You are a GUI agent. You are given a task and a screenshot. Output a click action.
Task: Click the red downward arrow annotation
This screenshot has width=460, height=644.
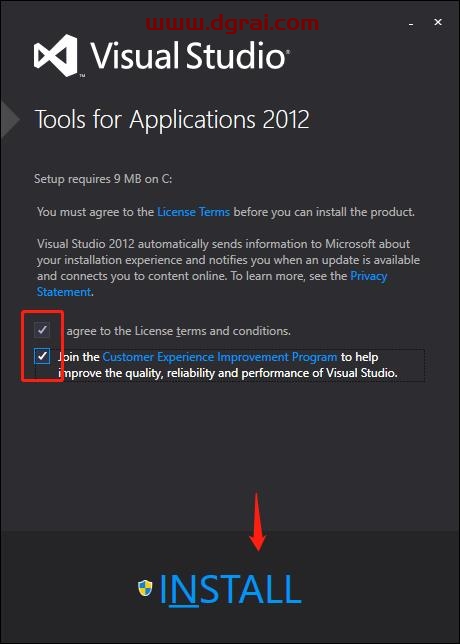[258, 522]
